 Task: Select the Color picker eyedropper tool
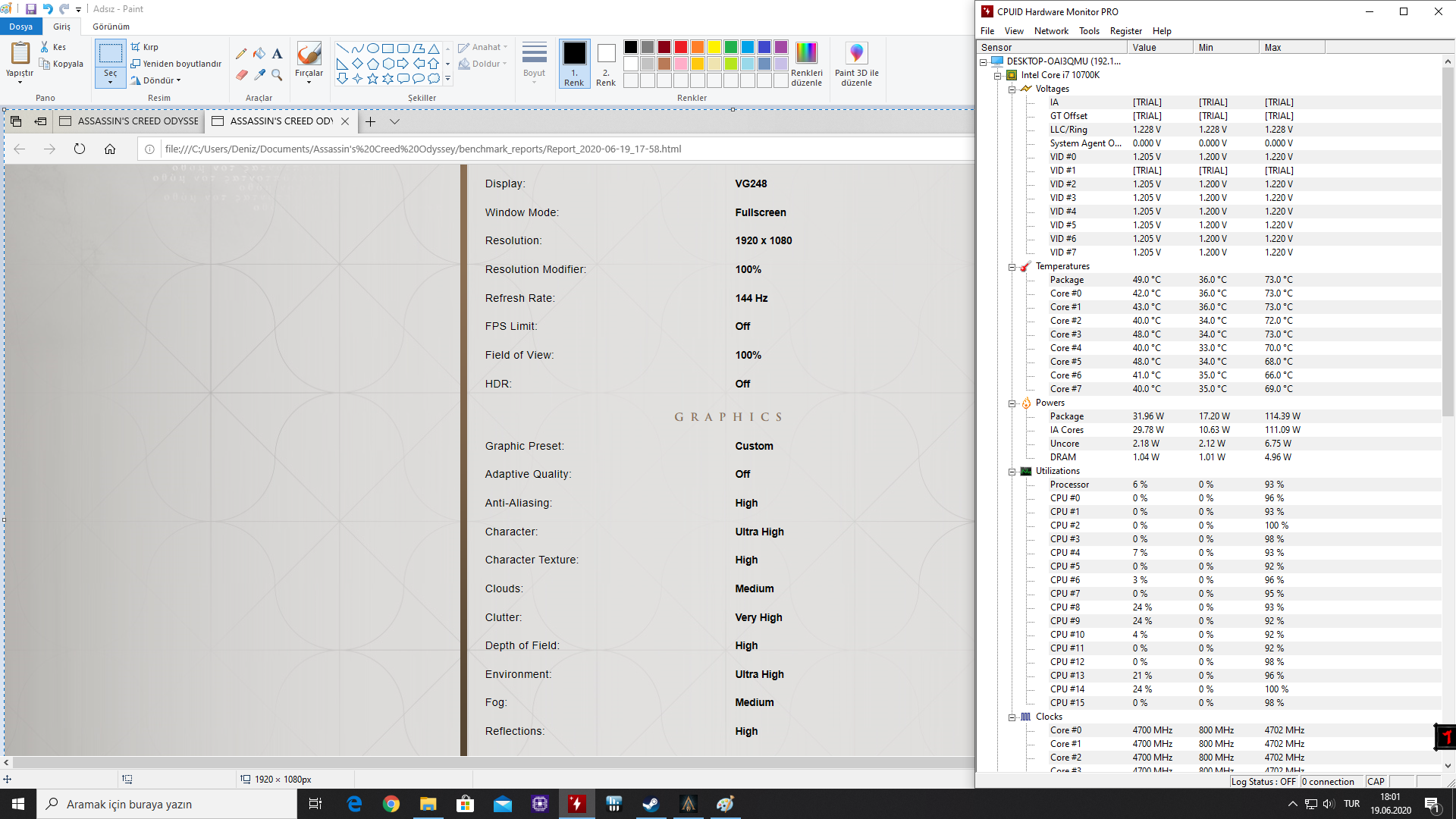click(259, 74)
